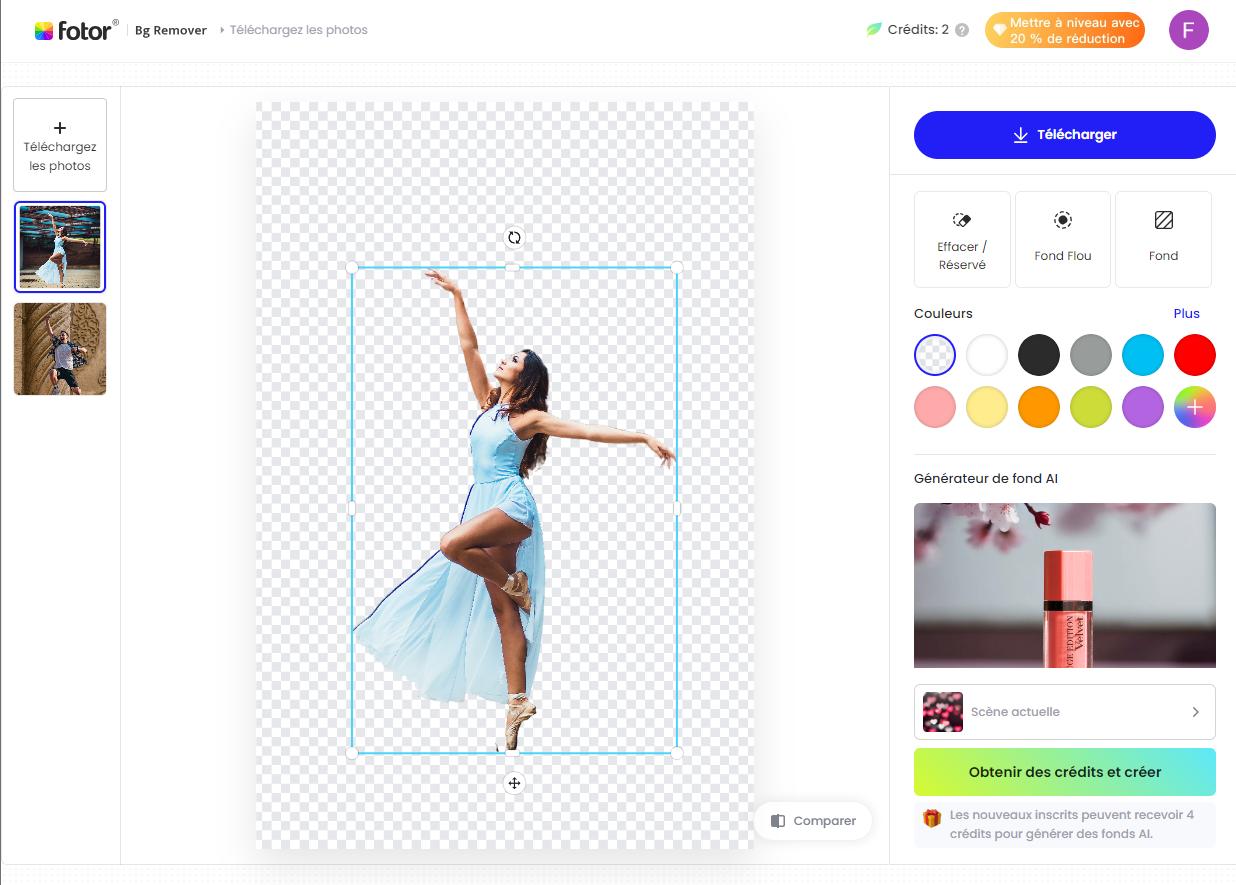Click the Fotor logo
Image resolution: width=1236 pixels, height=885 pixels.
(75, 29)
